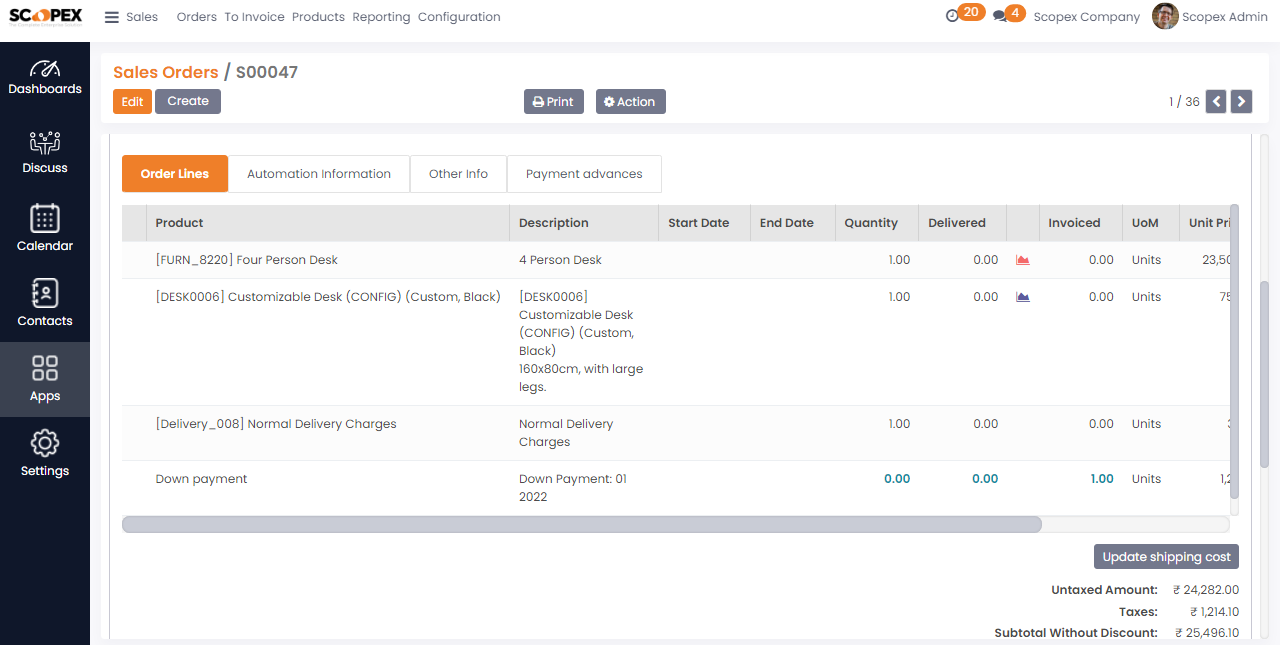Open the Configuration menu
The image size is (1280, 645).
[459, 17]
